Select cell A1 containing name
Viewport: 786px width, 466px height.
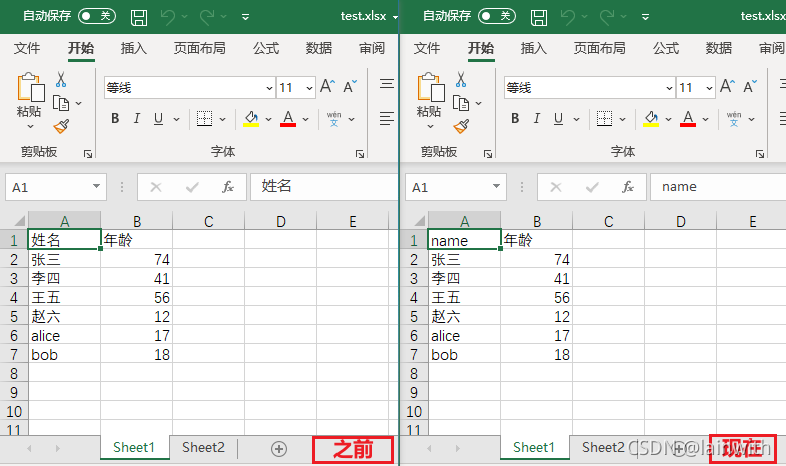pyautogui.click(x=464, y=240)
